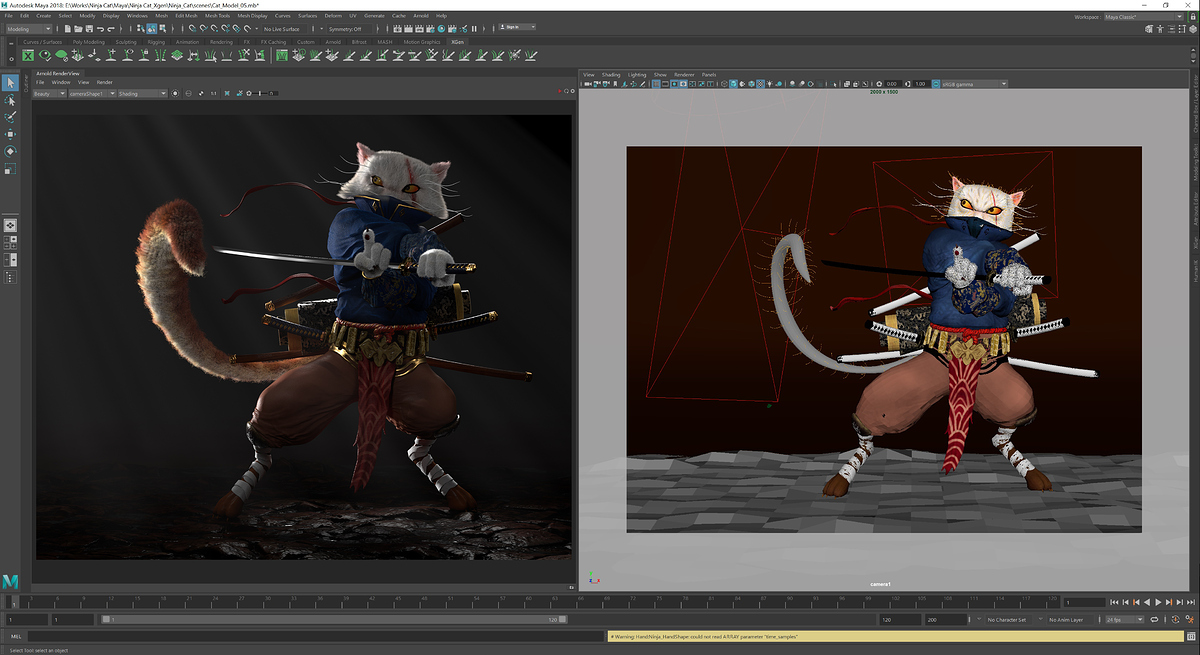
Task: Select the Move tool in the toolbox
Action: [10, 133]
